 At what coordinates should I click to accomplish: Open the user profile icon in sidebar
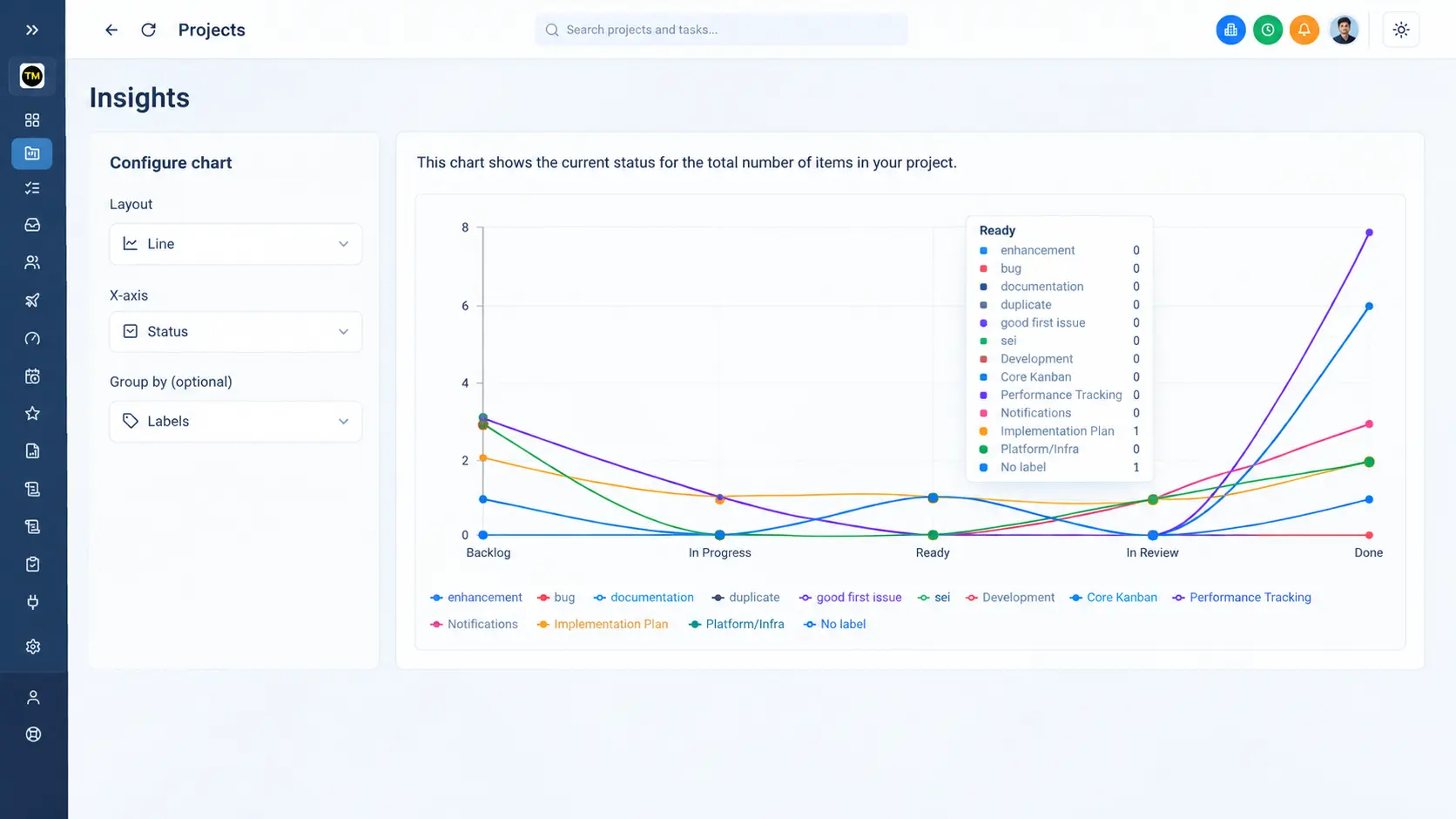coord(32,697)
